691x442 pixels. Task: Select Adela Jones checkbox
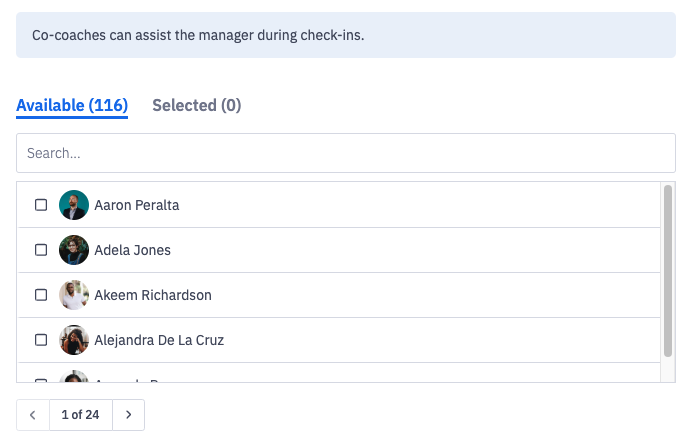coord(41,250)
